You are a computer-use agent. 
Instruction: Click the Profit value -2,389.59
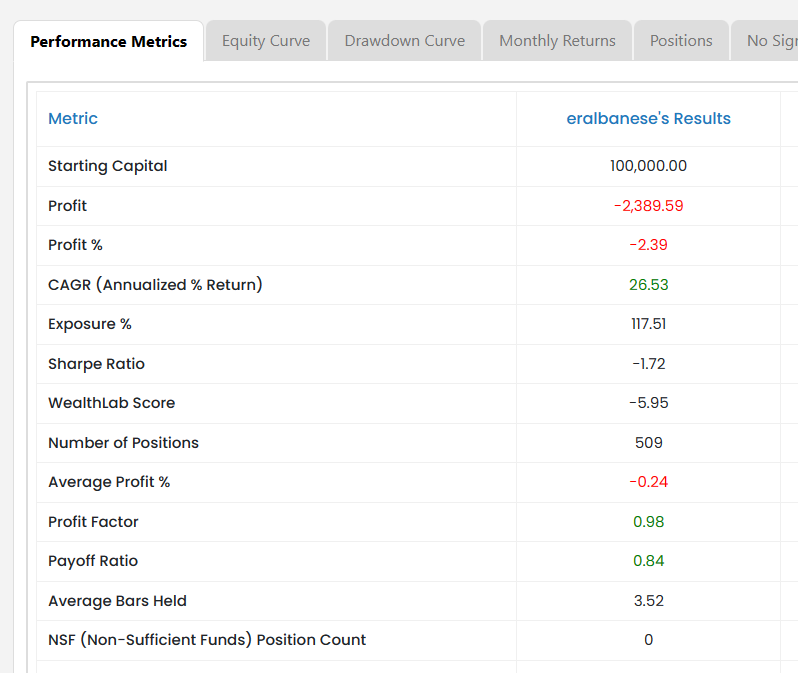(648, 206)
